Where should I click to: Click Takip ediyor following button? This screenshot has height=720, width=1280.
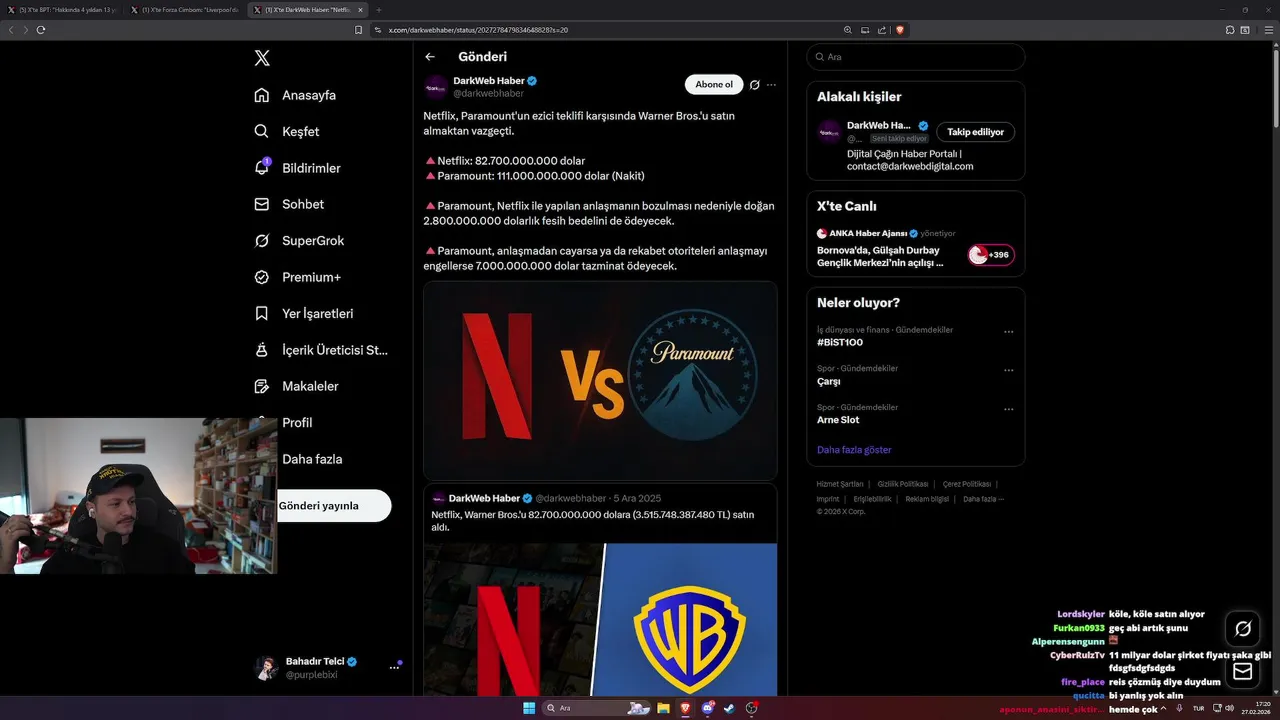click(975, 132)
